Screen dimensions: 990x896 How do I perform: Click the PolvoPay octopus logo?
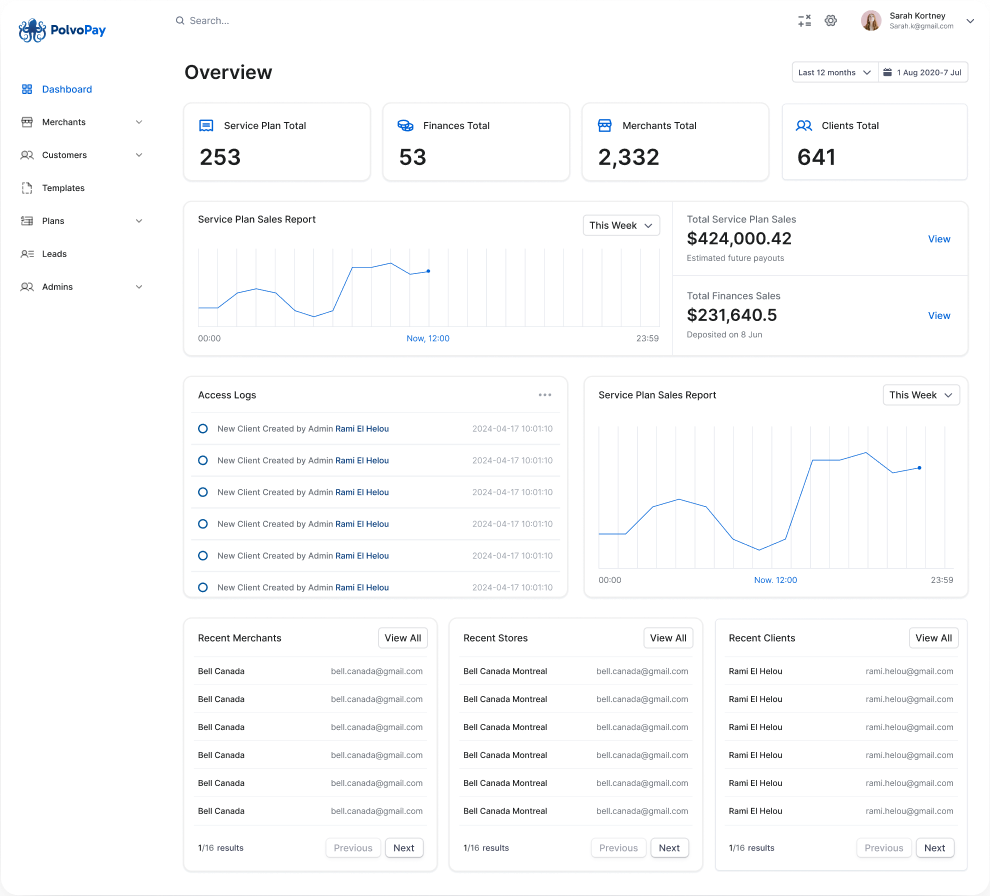(x=33, y=30)
